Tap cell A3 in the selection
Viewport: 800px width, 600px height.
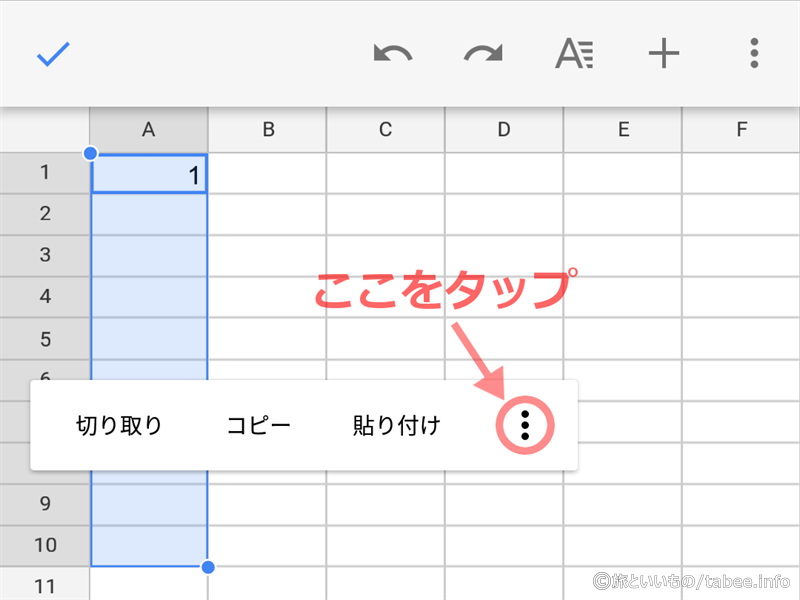tap(149, 256)
